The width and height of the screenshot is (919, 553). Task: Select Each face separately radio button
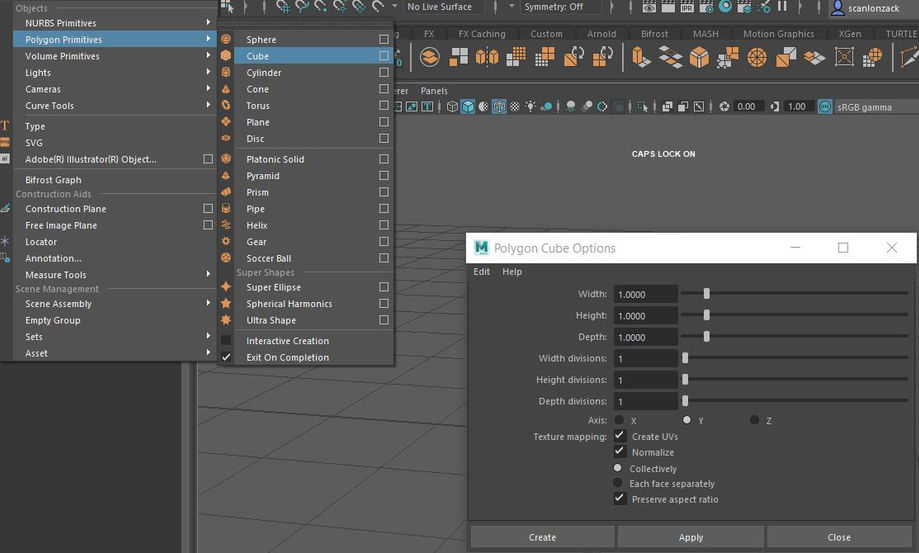(x=617, y=483)
